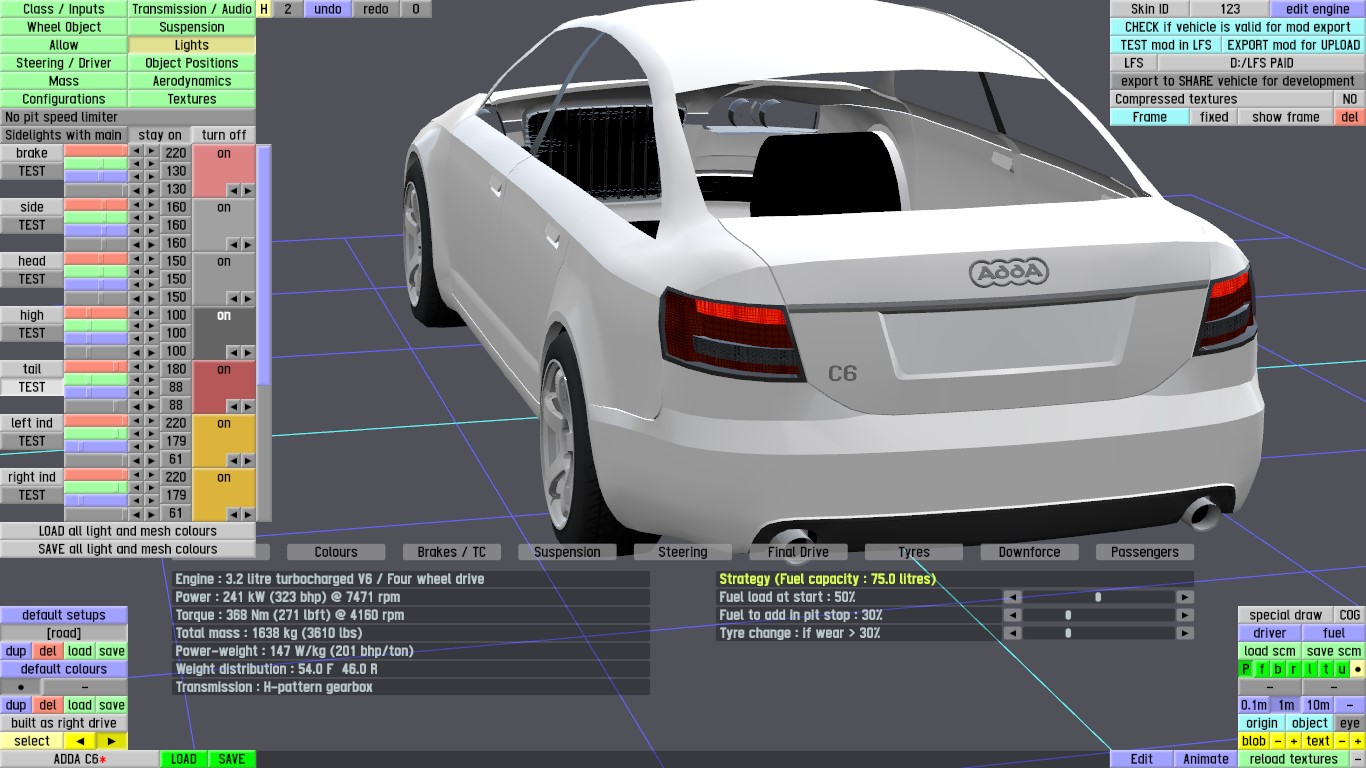Toggle the COG display button
The width and height of the screenshot is (1366, 768).
(x=1349, y=615)
